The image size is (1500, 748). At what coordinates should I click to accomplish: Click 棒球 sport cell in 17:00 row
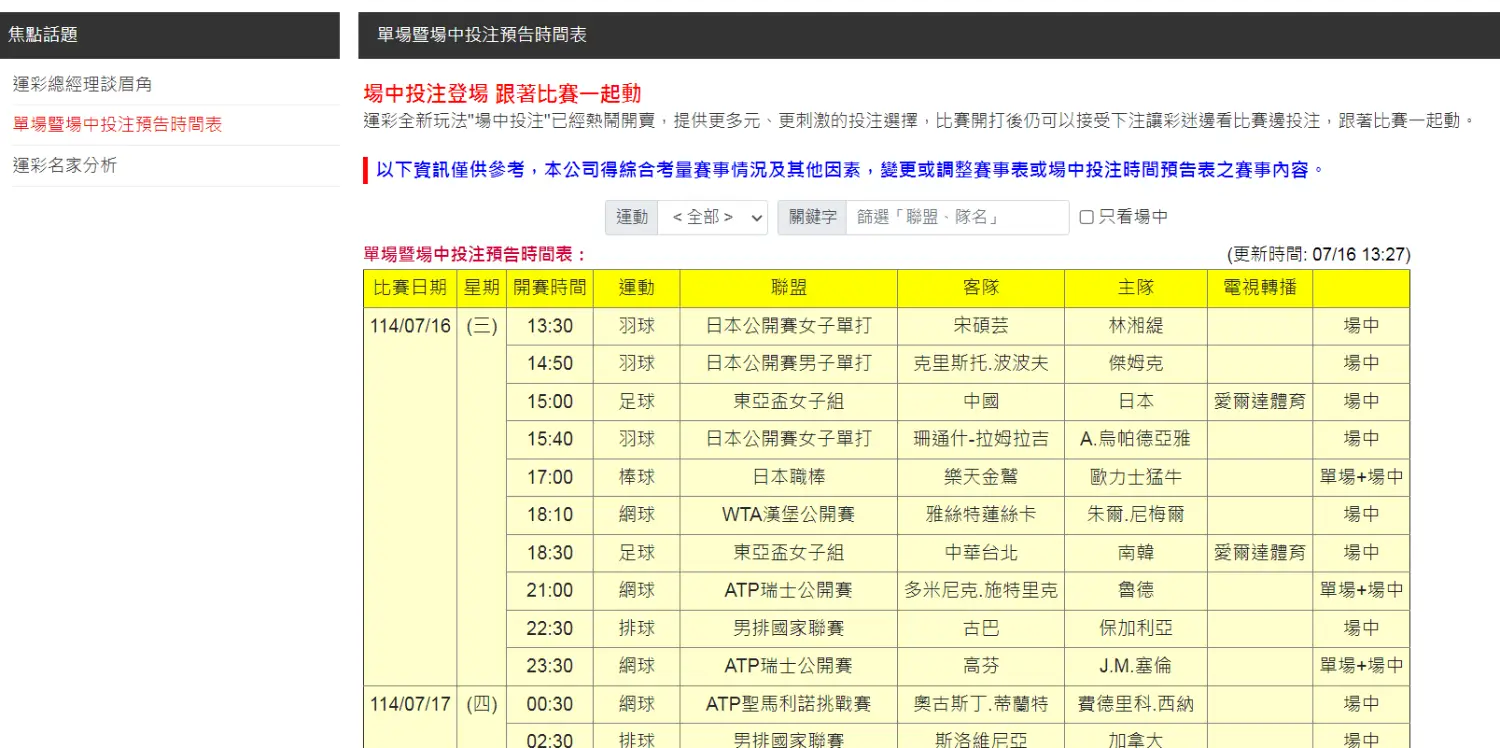(637, 477)
